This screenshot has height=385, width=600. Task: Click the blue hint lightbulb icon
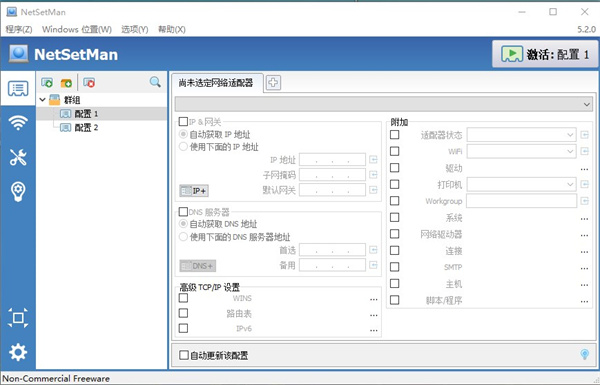[x=585, y=354]
